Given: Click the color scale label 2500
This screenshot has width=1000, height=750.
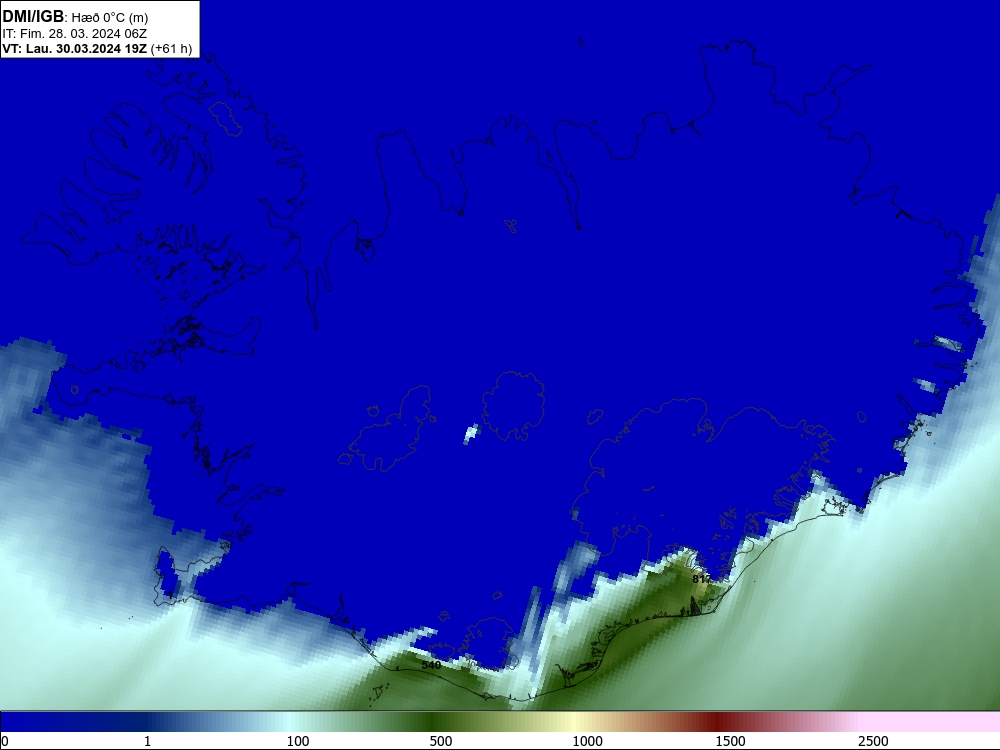Looking at the screenshot, I should (x=873, y=741).
